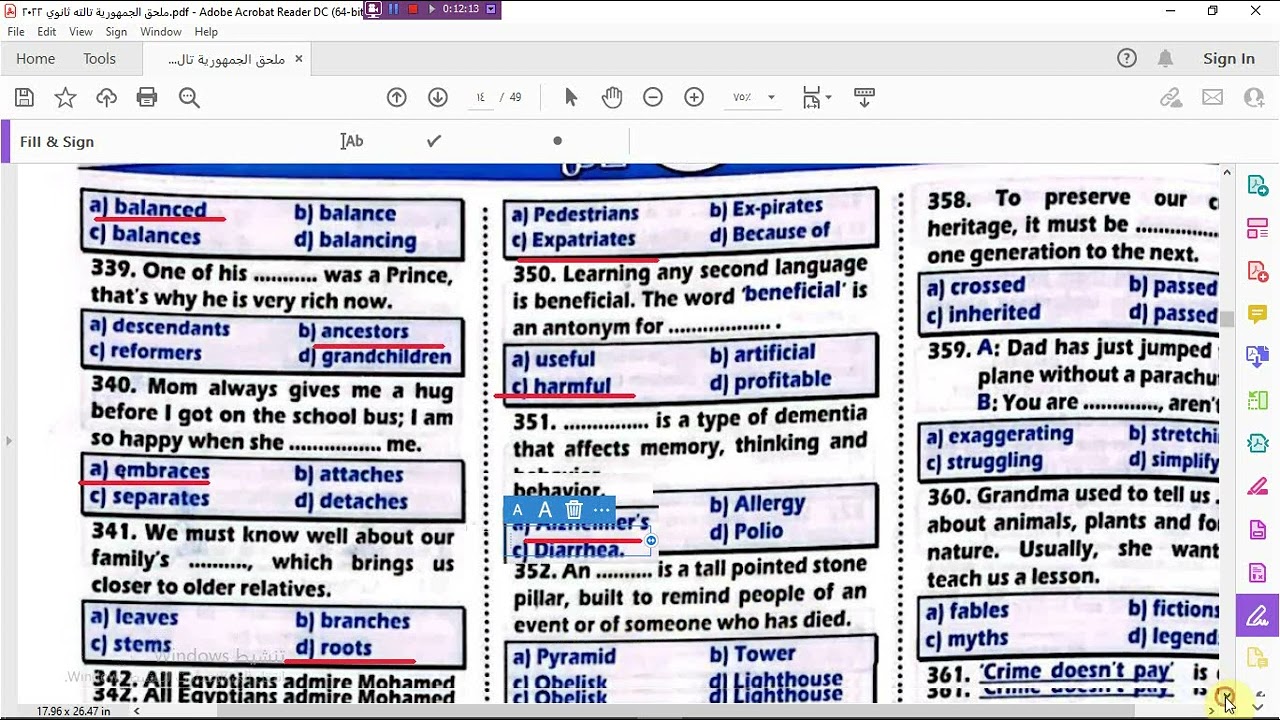Open the yellow Comment tool
Image resolution: width=1280 pixels, height=720 pixels.
pos(1257,315)
